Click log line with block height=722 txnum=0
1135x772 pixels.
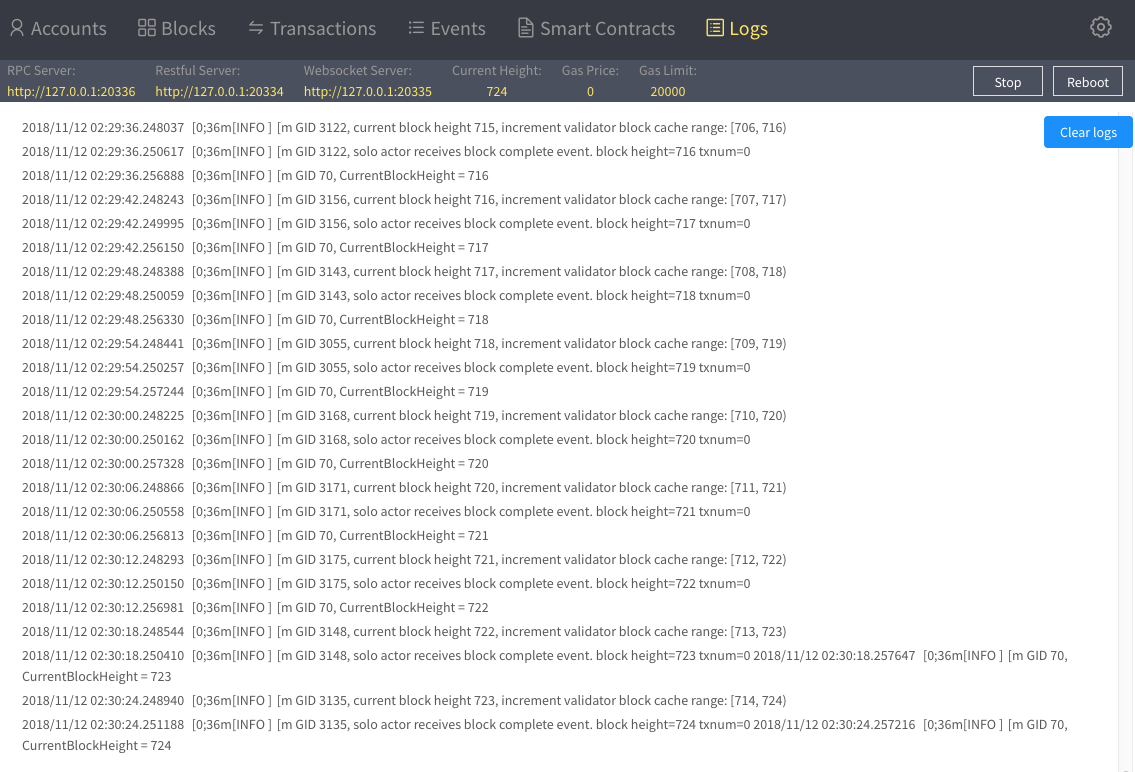386,583
